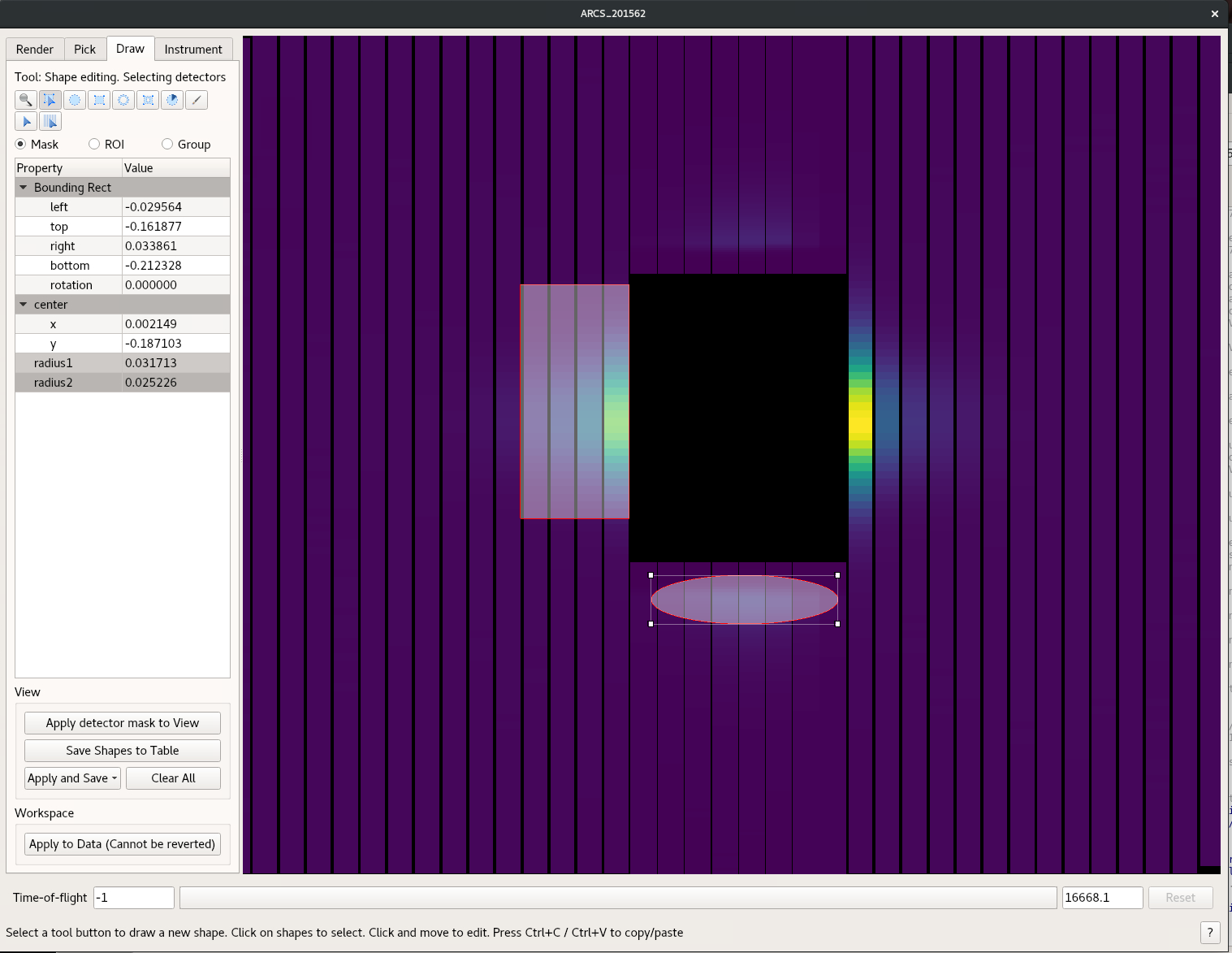
Task: Activate the shape editing arrow tool
Action: point(50,100)
